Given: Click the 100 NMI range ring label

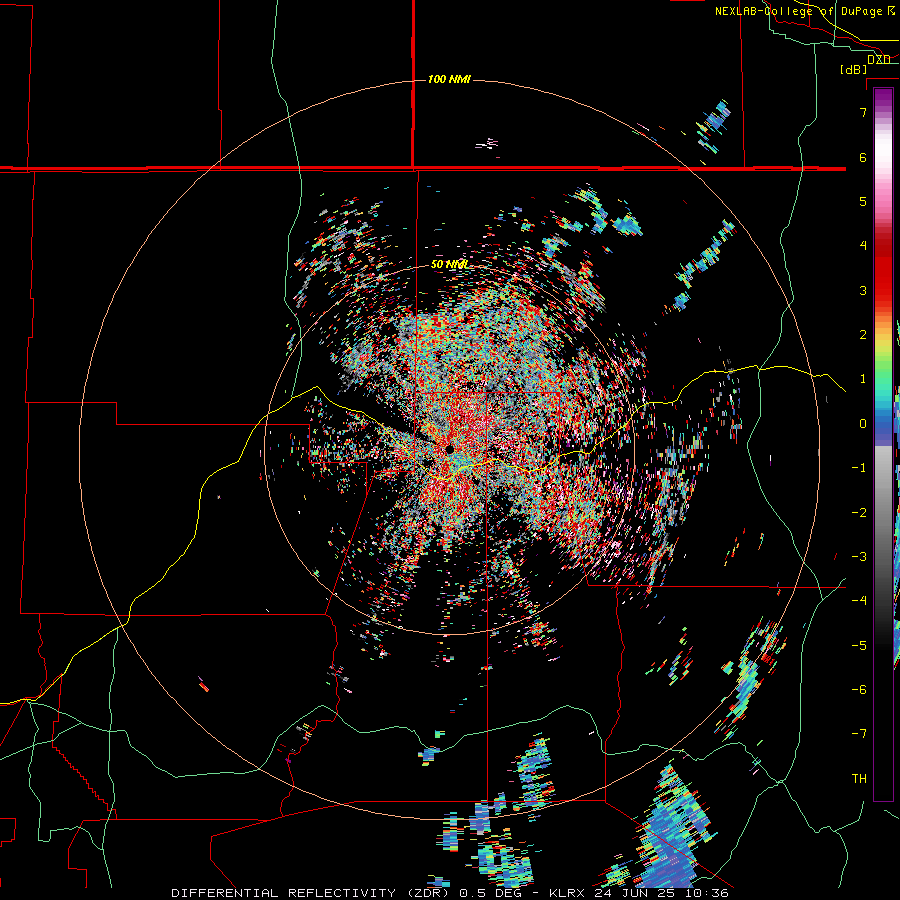Looking at the screenshot, I should pos(449,79).
